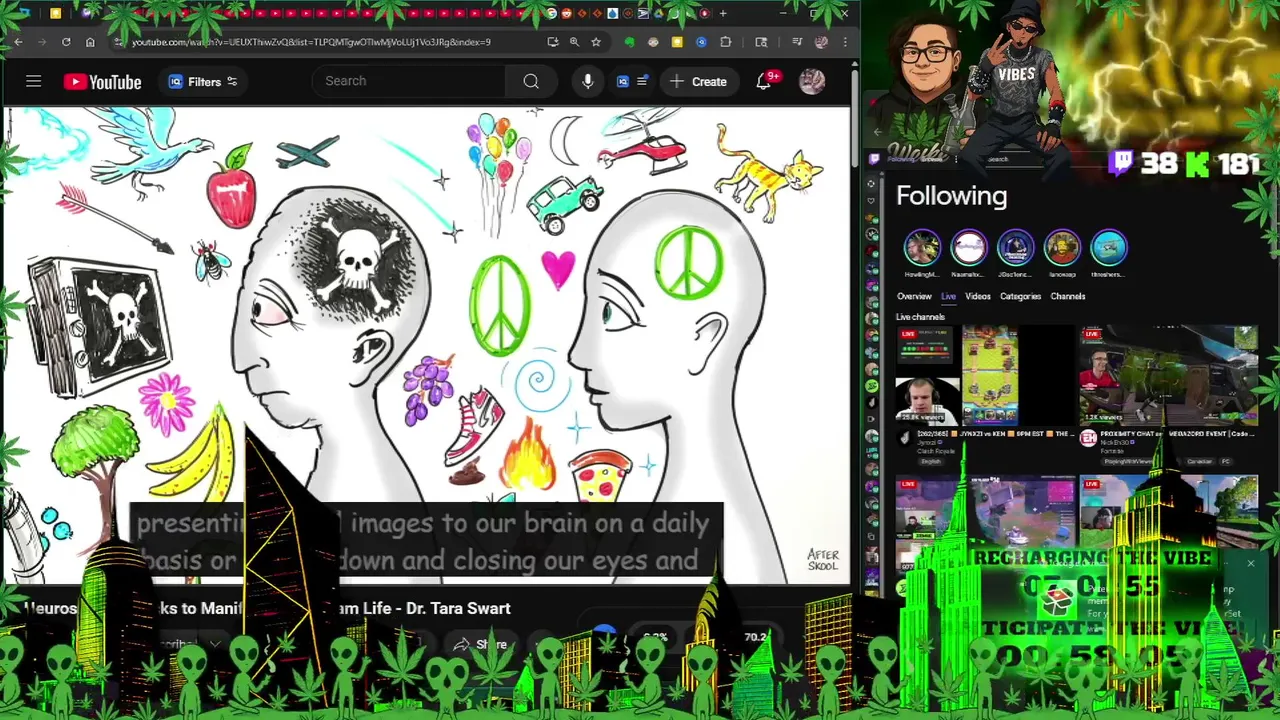Open the Create button in YouTube
1280x720 pixels.
click(698, 82)
